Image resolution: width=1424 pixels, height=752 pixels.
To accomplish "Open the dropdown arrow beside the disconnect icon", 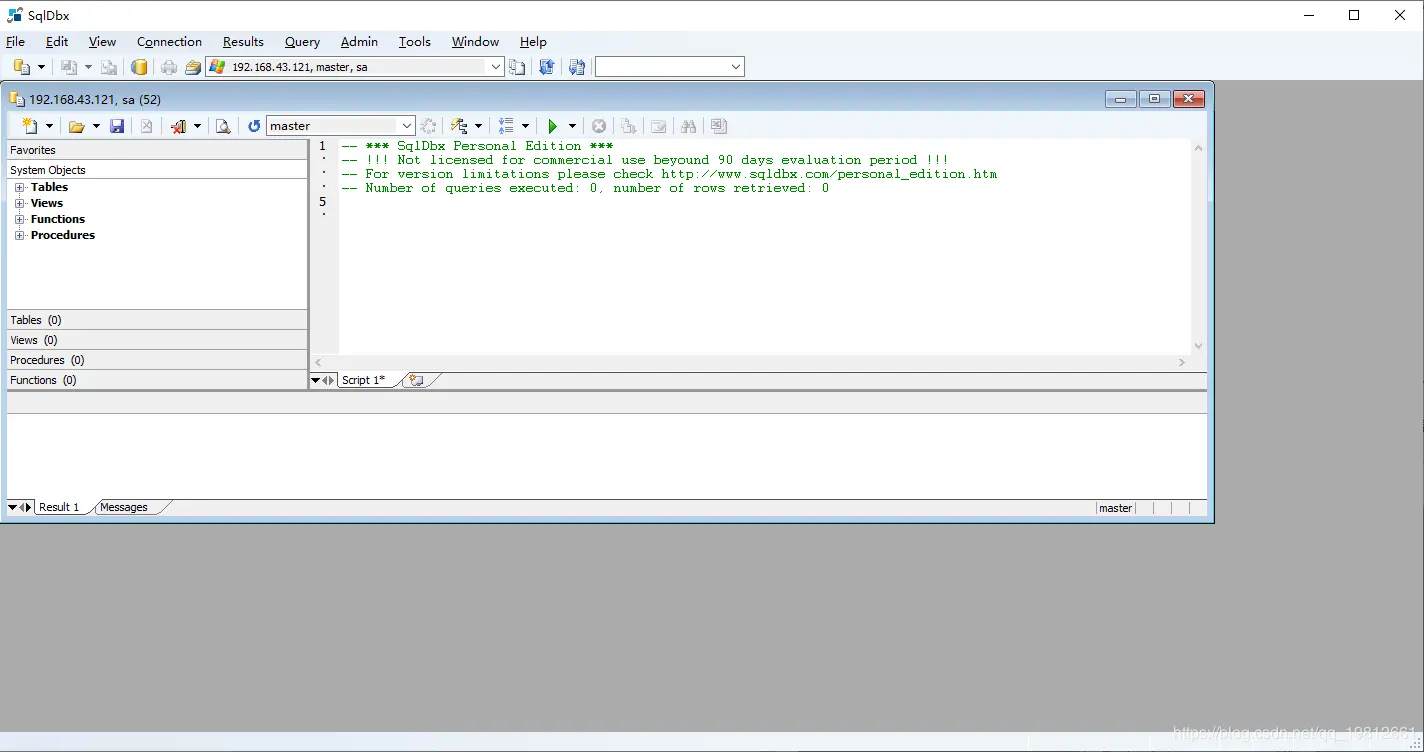I will pos(197,126).
